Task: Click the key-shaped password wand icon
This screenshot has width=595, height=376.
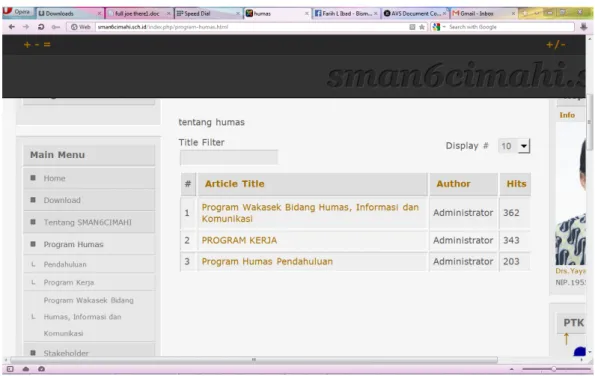Action: 56,27
